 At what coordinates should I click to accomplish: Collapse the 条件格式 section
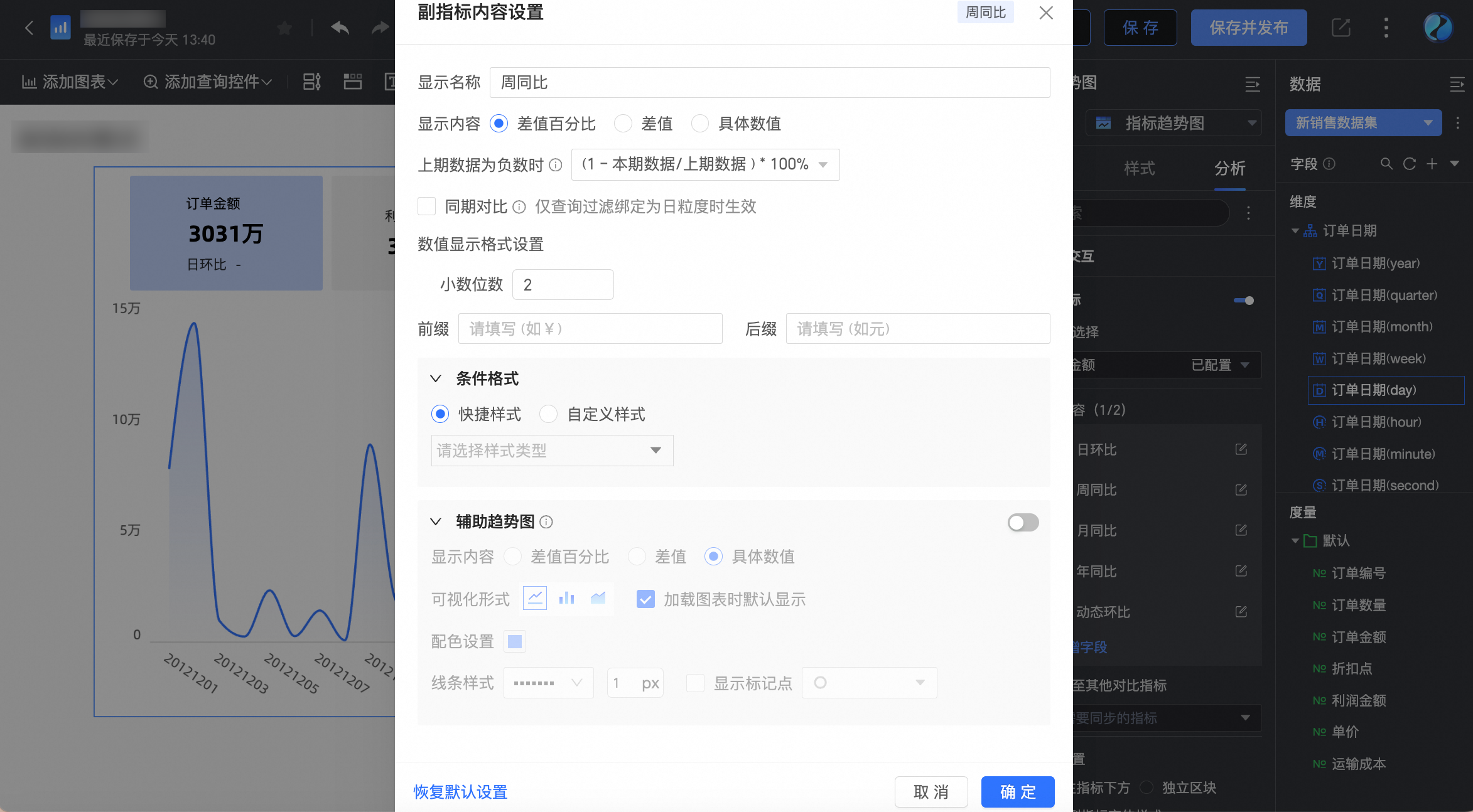436,378
